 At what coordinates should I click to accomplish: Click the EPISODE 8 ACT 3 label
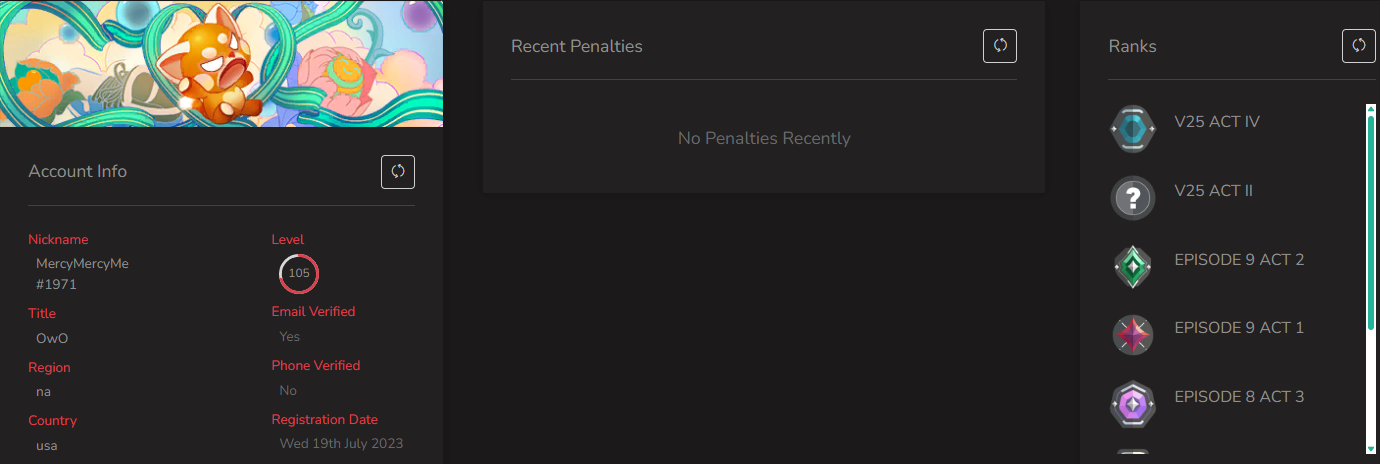click(x=1239, y=397)
